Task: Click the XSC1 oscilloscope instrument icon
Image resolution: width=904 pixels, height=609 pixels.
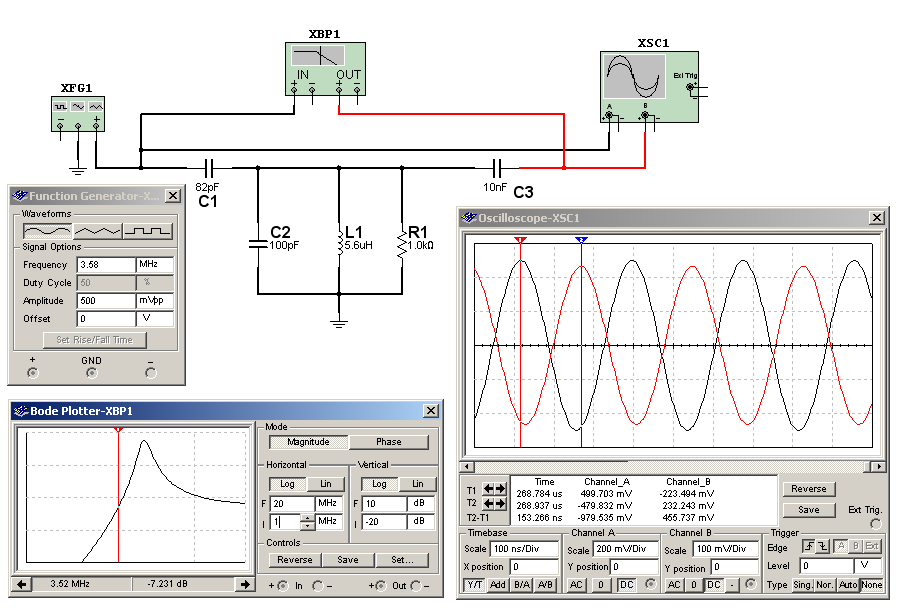Action: coord(648,85)
